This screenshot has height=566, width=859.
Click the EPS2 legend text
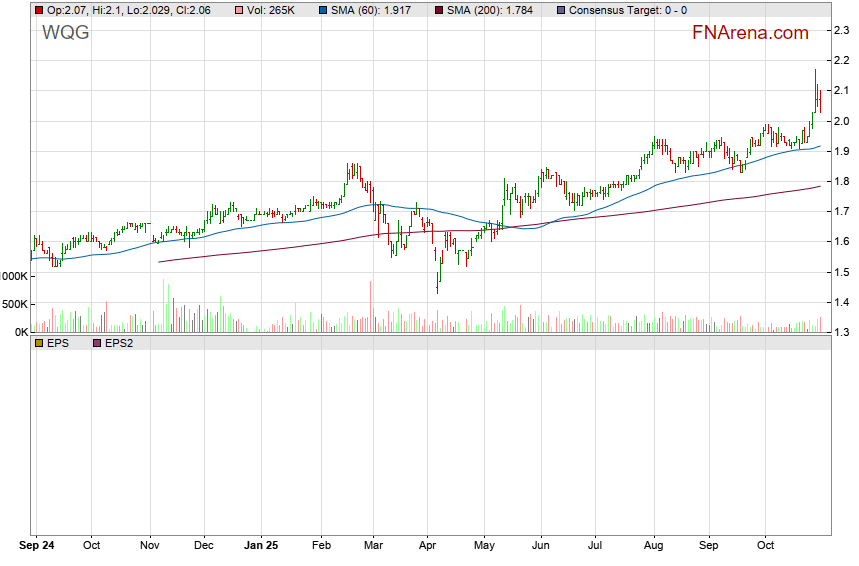[120, 343]
